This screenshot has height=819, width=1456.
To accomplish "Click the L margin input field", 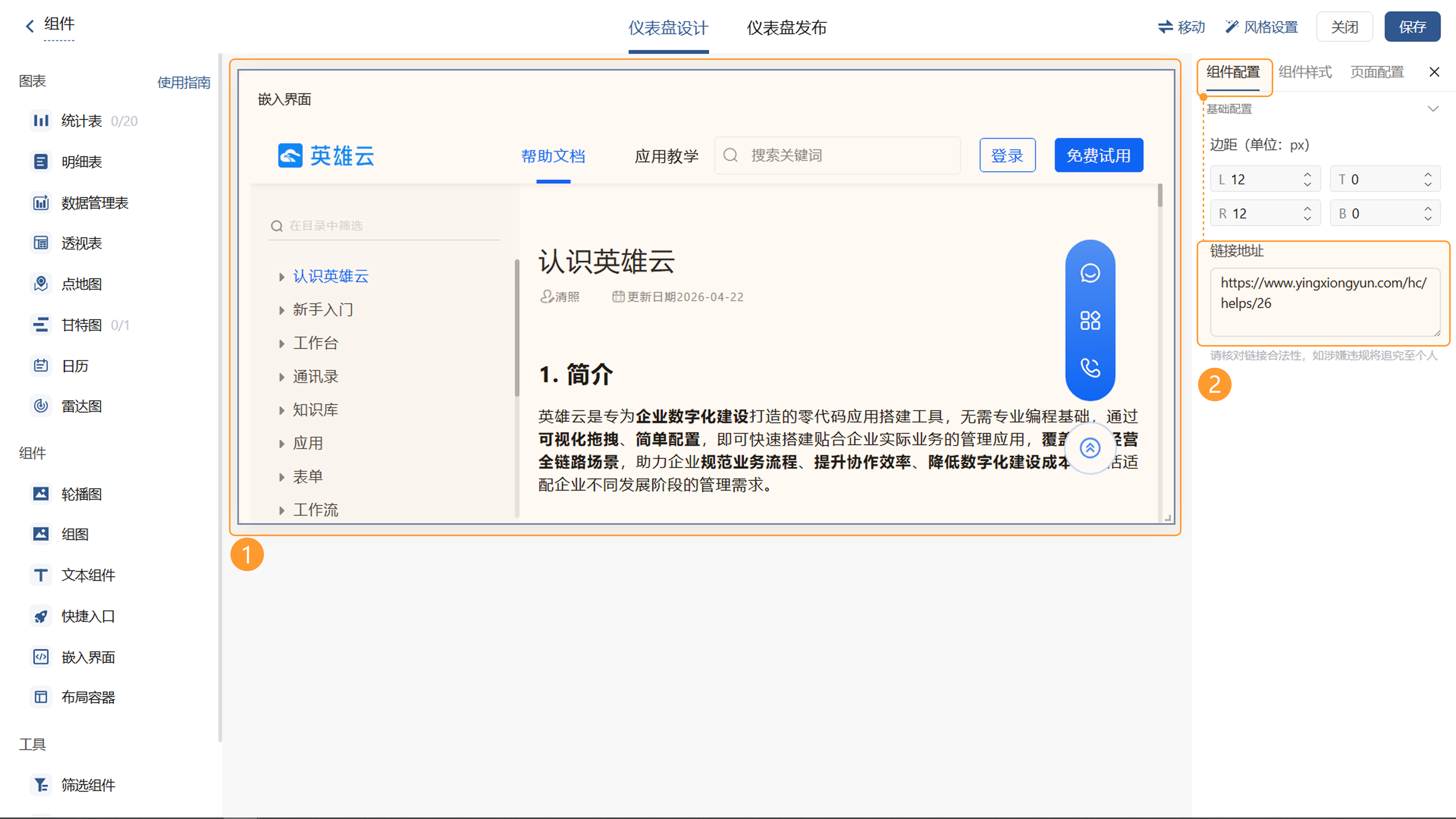I will click(1265, 179).
